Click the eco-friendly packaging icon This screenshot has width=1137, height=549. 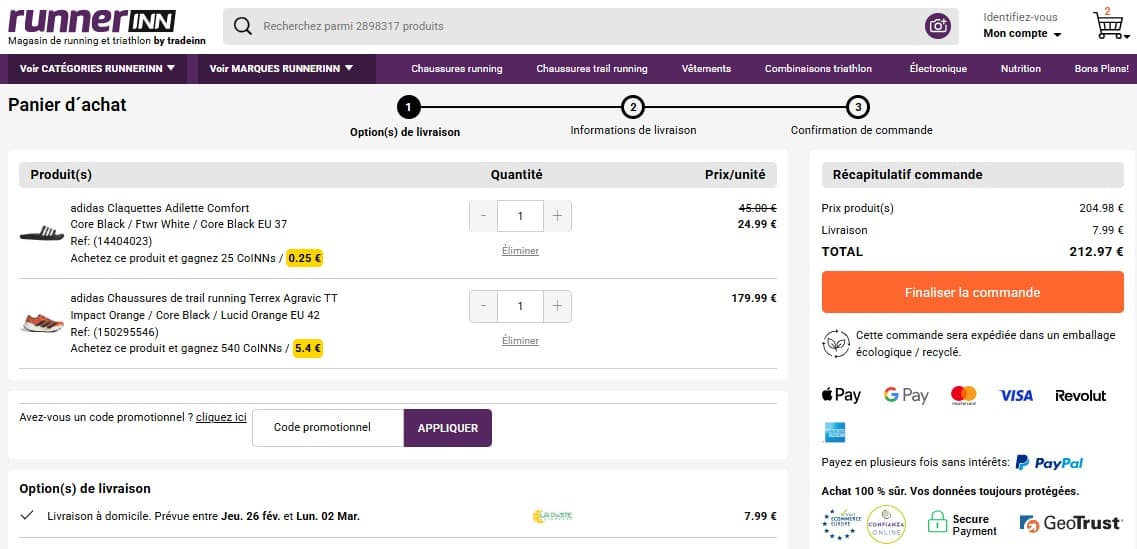835,344
